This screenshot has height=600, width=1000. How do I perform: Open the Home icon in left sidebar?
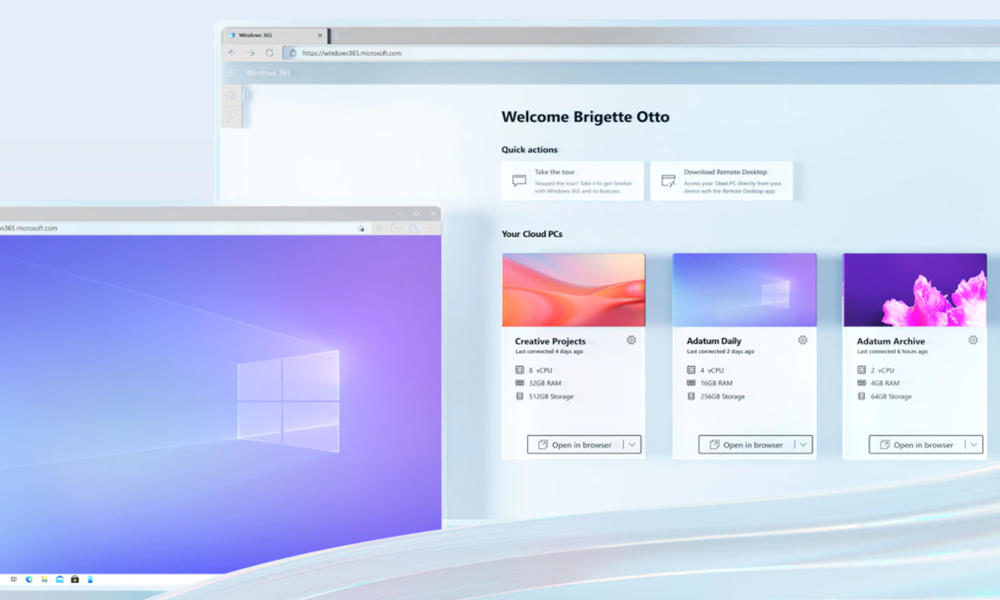[231, 96]
